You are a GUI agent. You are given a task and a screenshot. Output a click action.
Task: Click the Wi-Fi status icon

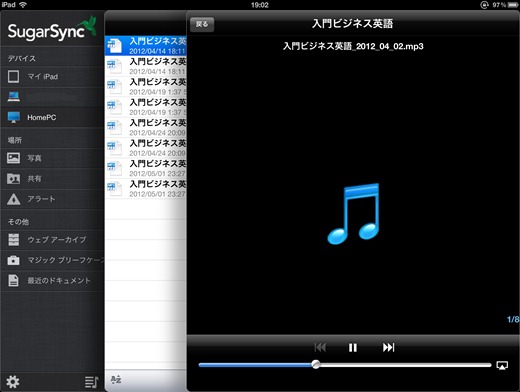coord(23,5)
